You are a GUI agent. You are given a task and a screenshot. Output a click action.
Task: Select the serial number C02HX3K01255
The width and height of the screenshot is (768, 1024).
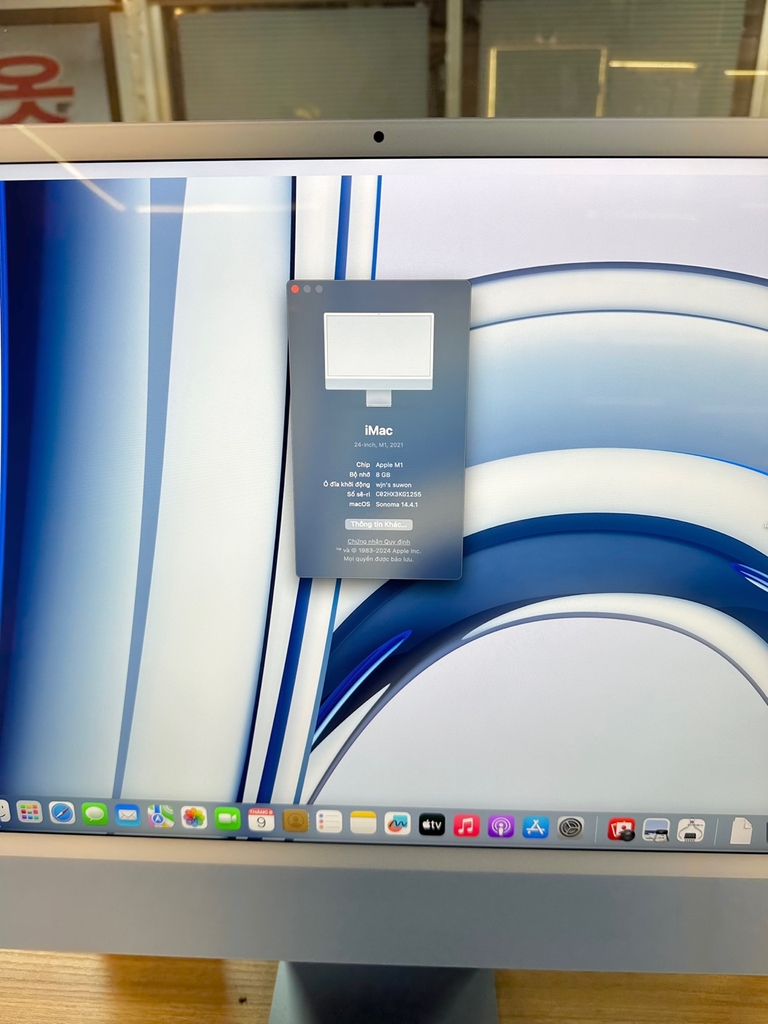coord(398,494)
